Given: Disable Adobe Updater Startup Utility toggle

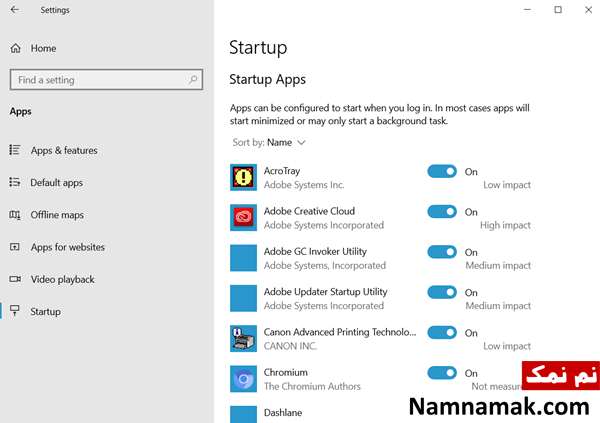Looking at the screenshot, I should click(442, 292).
